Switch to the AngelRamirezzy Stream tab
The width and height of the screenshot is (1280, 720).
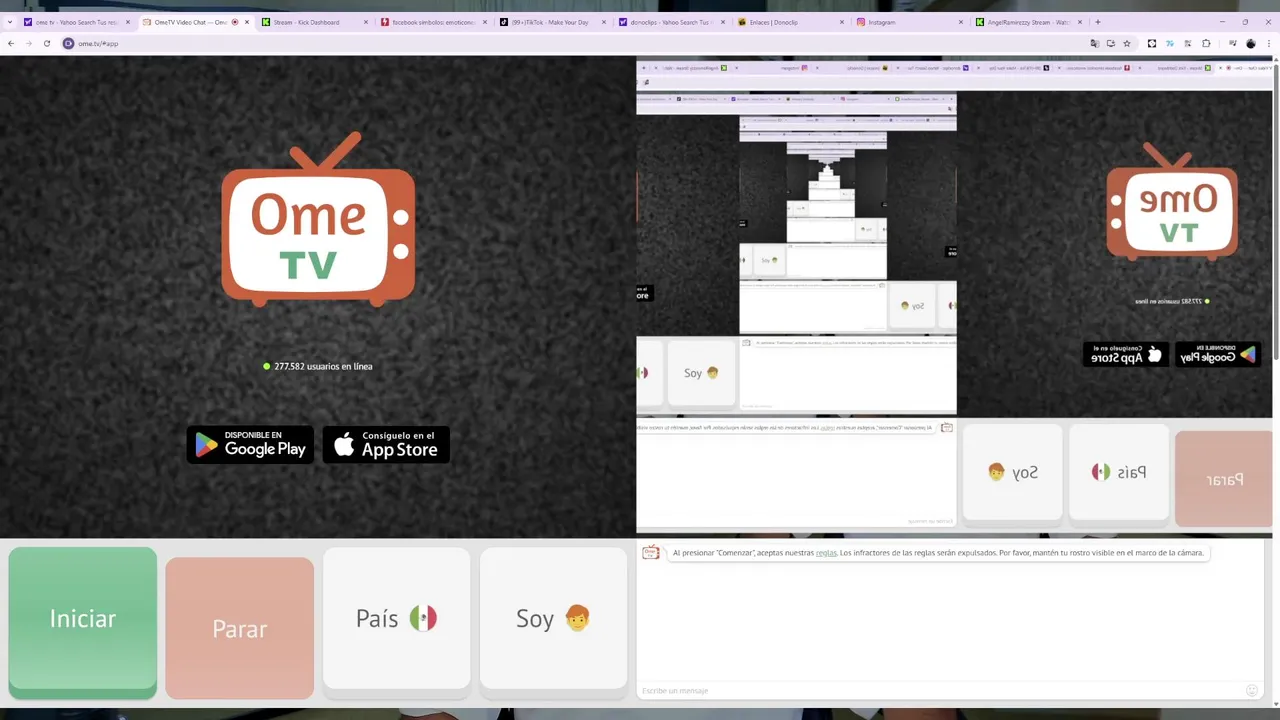(1028, 22)
